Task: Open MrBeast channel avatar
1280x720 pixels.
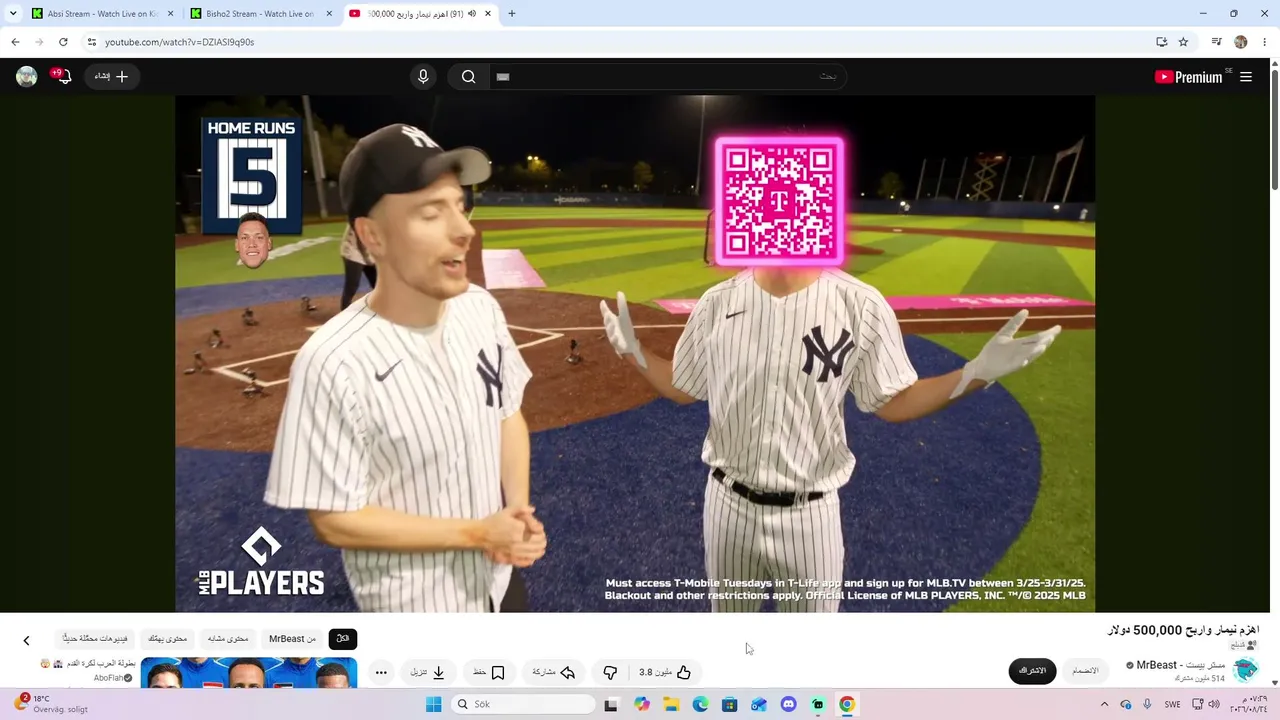Action: coord(1245,670)
